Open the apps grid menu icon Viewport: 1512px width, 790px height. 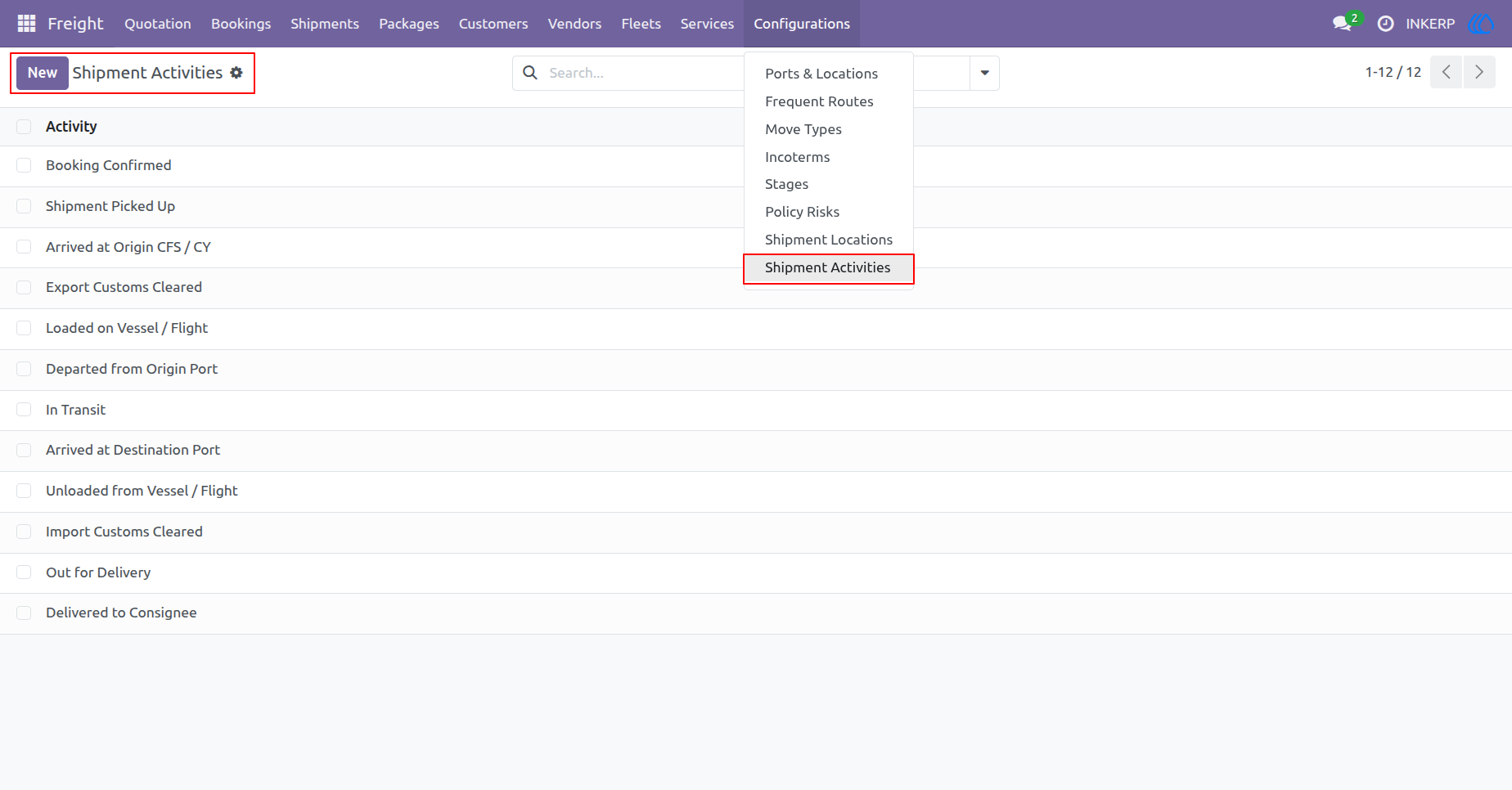(26, 24)
